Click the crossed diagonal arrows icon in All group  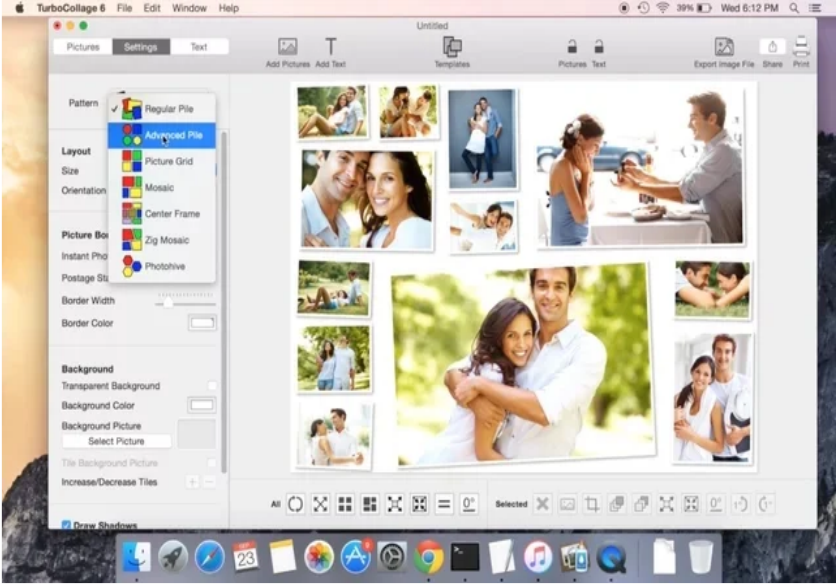point(320,504)
